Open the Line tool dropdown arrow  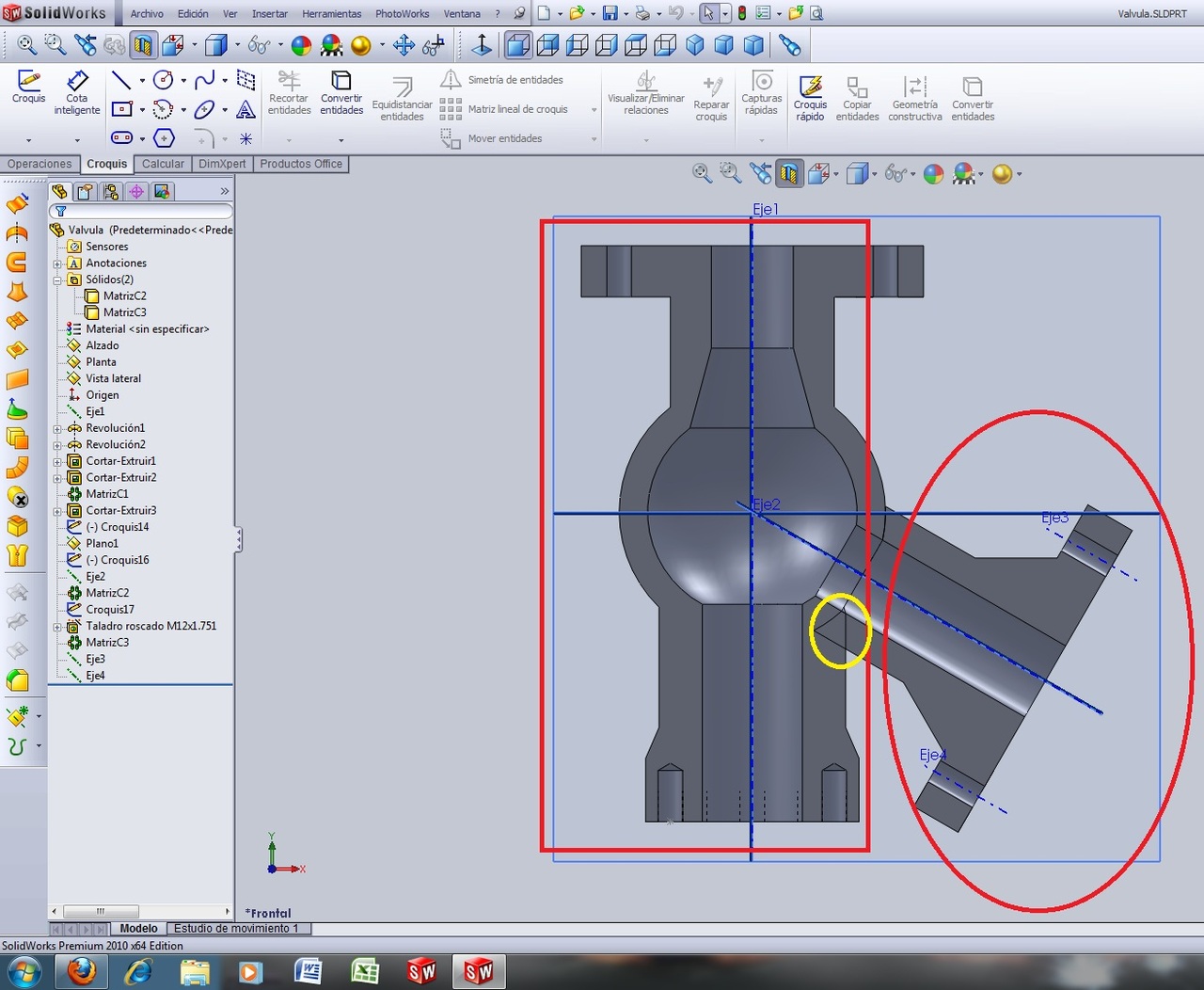click(142, 81)
